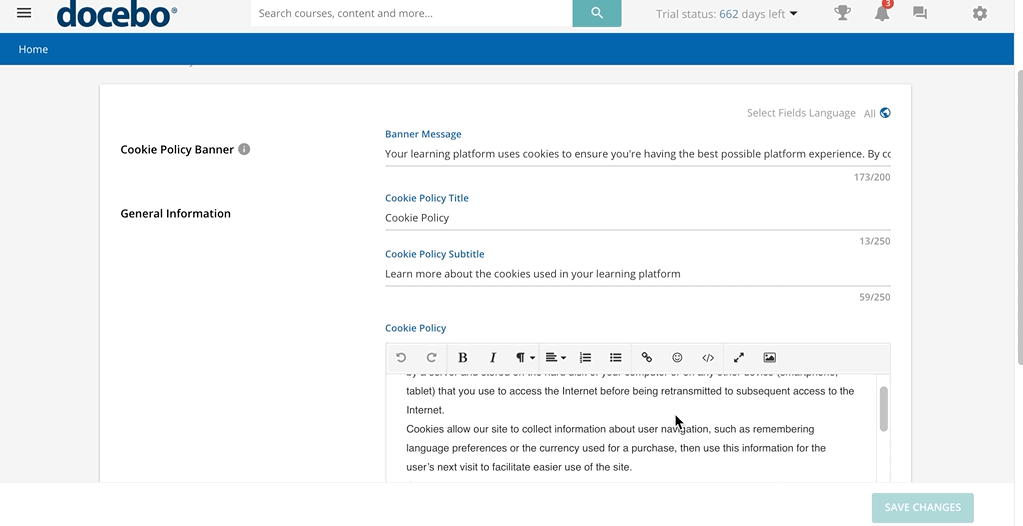Open the admin settings gear
This screenshot has width=1023, height=526.
click(x=980, y=13)
